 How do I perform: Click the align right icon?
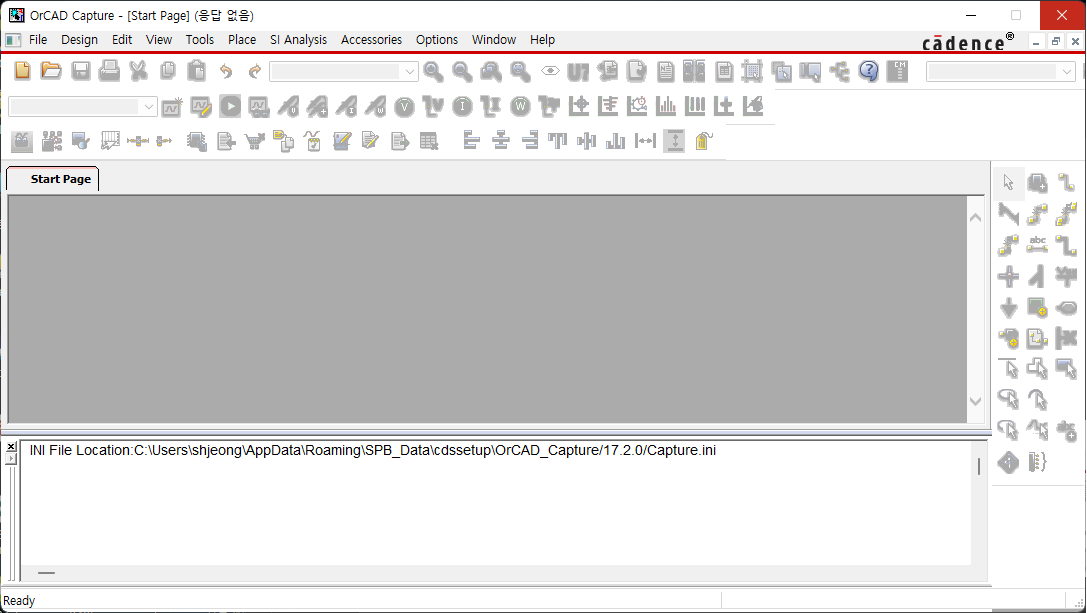[530, 141]
